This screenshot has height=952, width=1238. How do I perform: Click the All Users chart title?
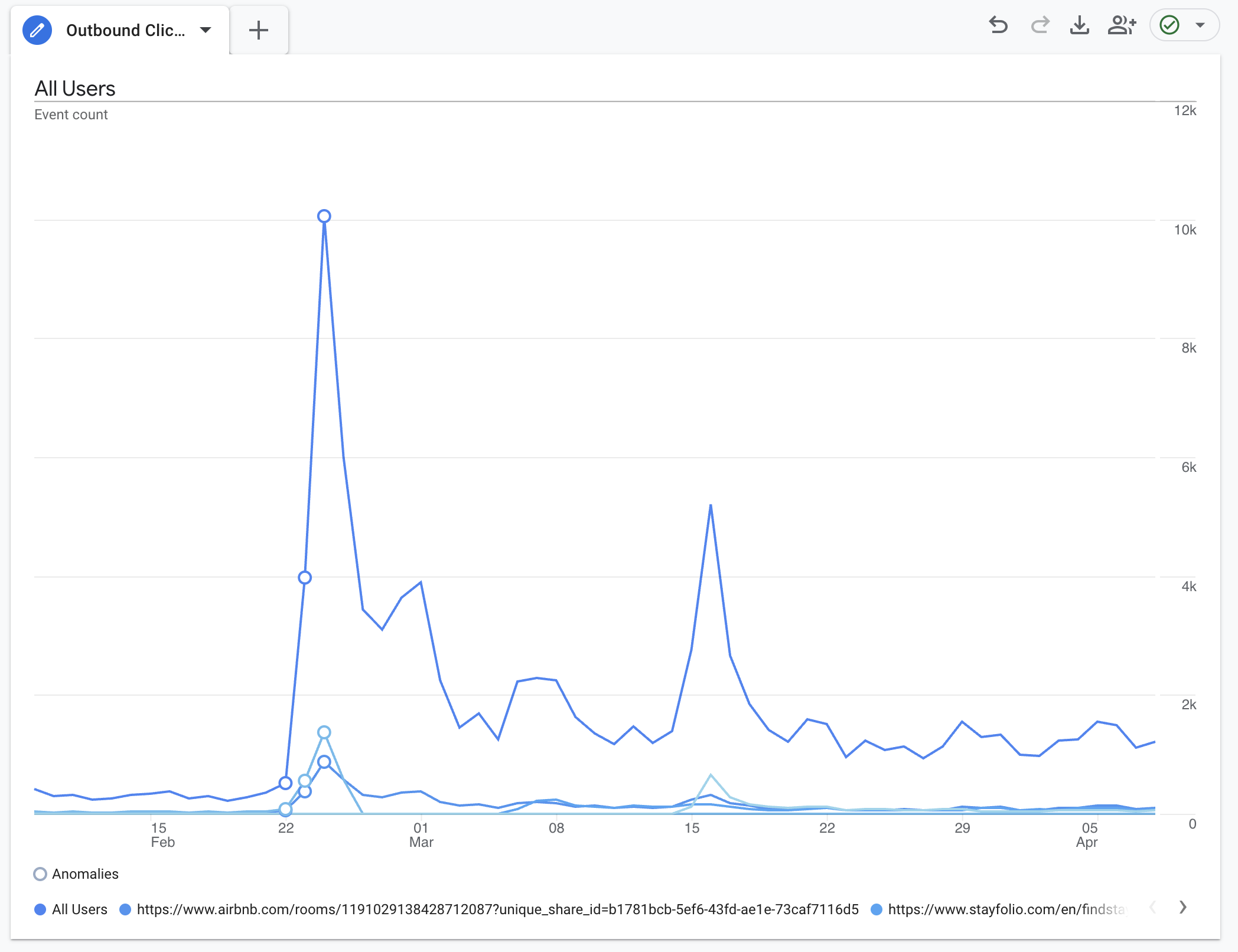75,89
